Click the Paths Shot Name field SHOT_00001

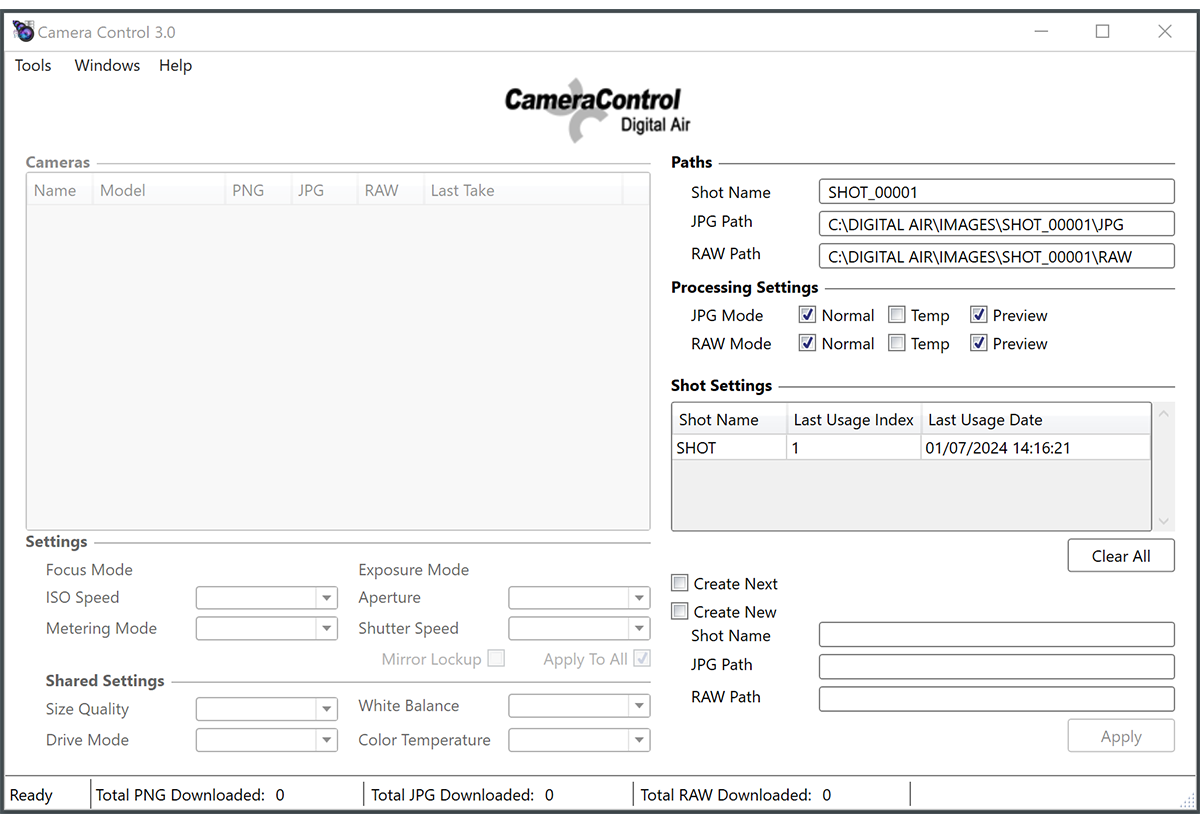tap(997, 192)
